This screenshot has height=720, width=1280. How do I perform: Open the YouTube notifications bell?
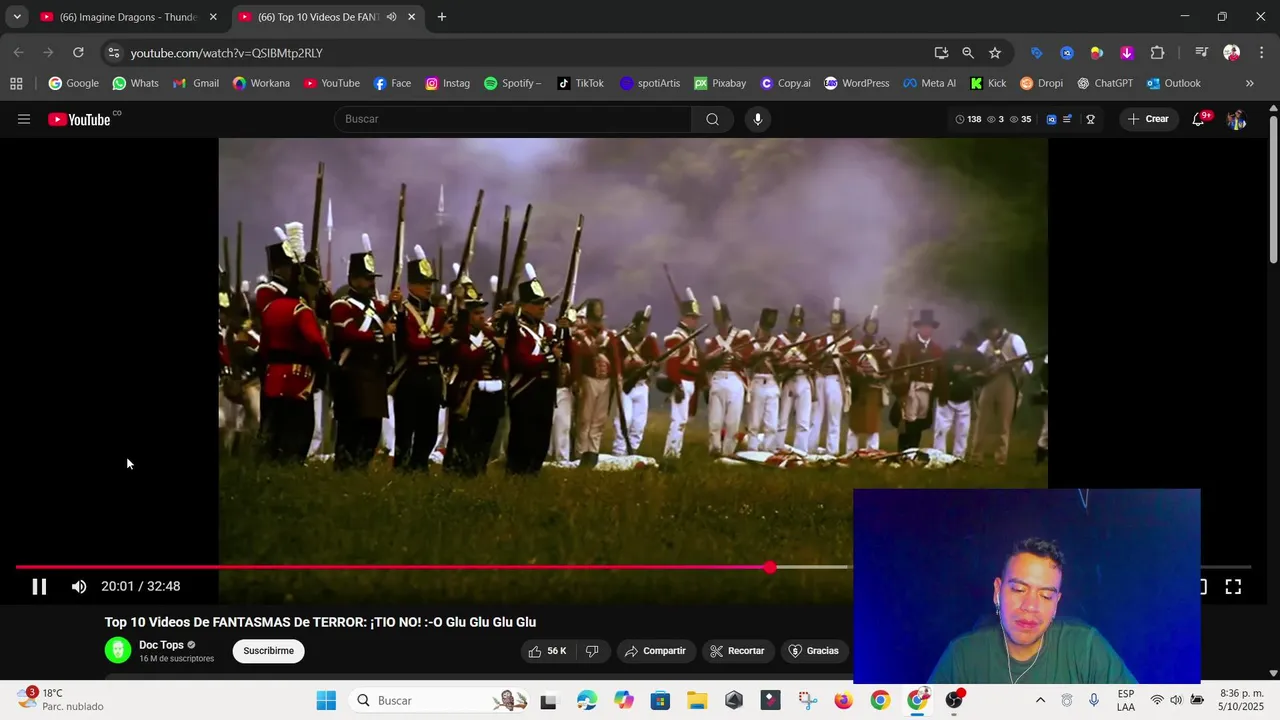pyautogui.click(x=1199, y=119)
